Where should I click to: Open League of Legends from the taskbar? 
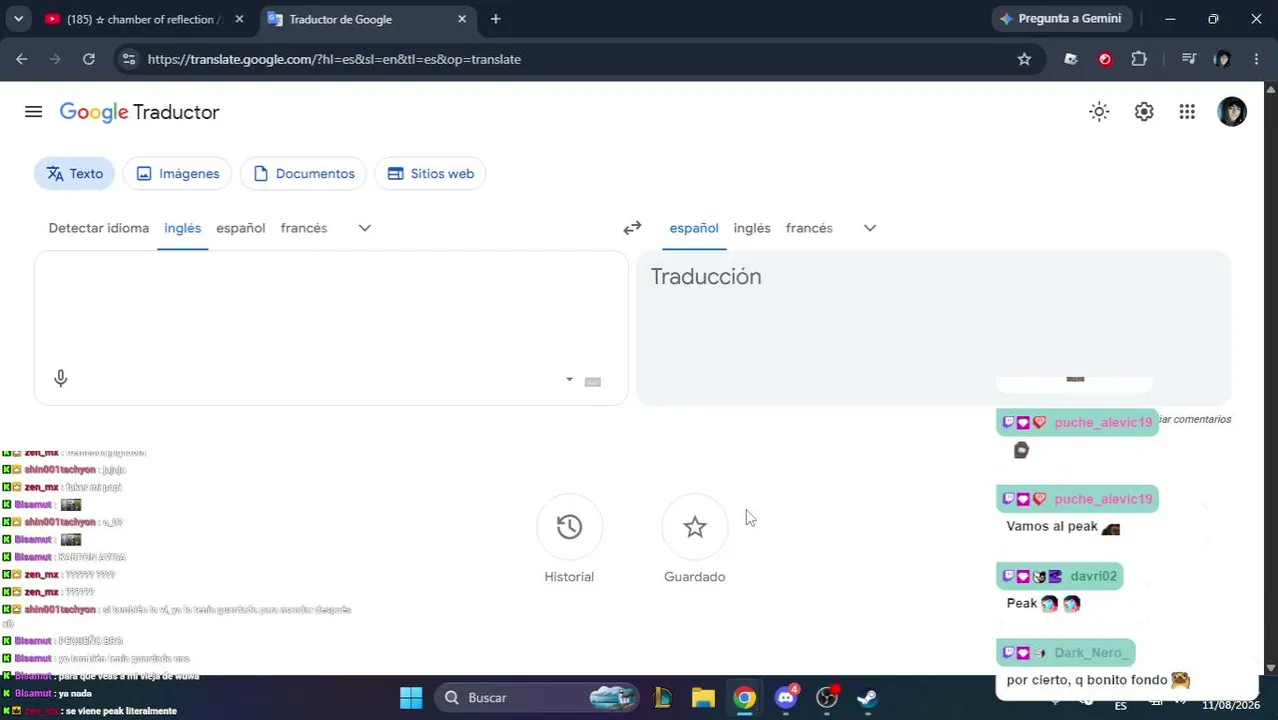tap(662, 698)
